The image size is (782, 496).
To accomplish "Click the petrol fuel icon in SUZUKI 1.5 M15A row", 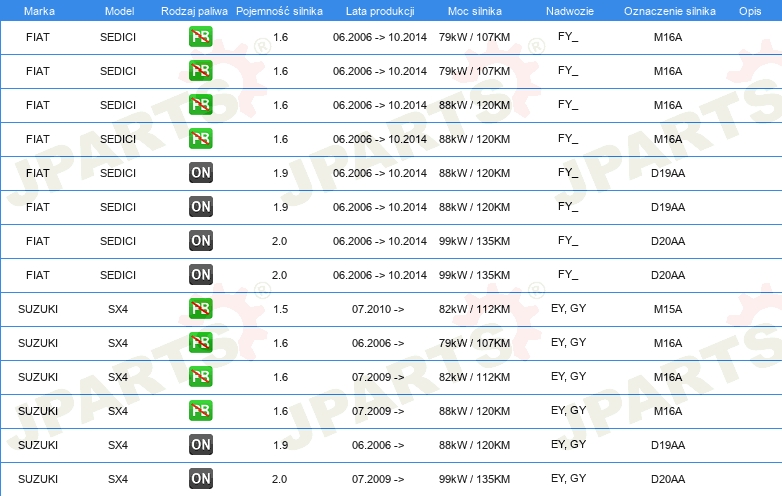I will point(200,309).
